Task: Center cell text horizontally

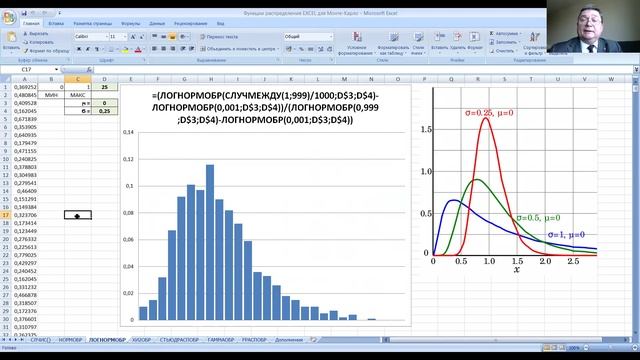Action: 163,49
